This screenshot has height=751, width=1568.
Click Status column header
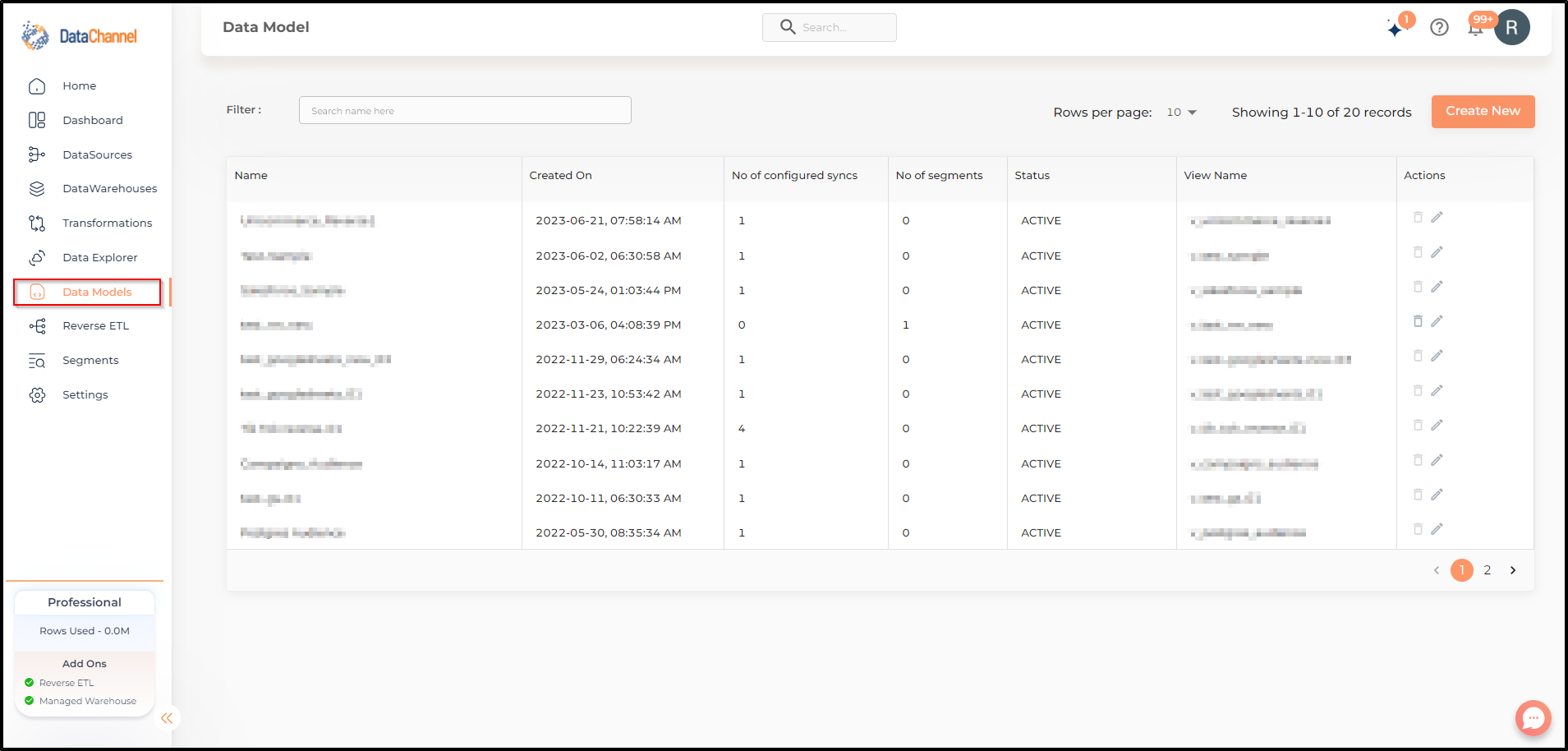coord(1032,176)
